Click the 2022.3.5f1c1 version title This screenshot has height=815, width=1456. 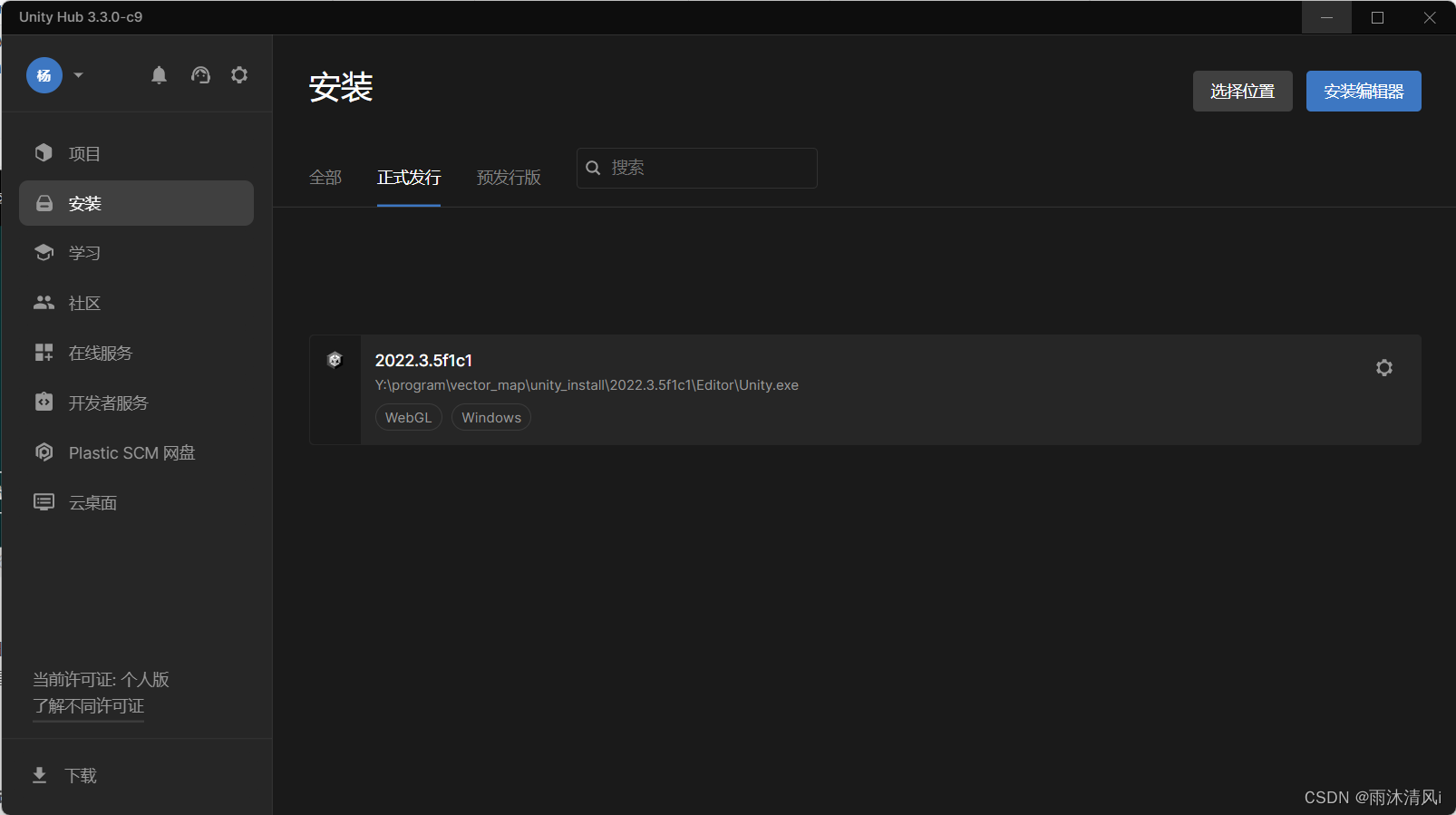point(423,360)
